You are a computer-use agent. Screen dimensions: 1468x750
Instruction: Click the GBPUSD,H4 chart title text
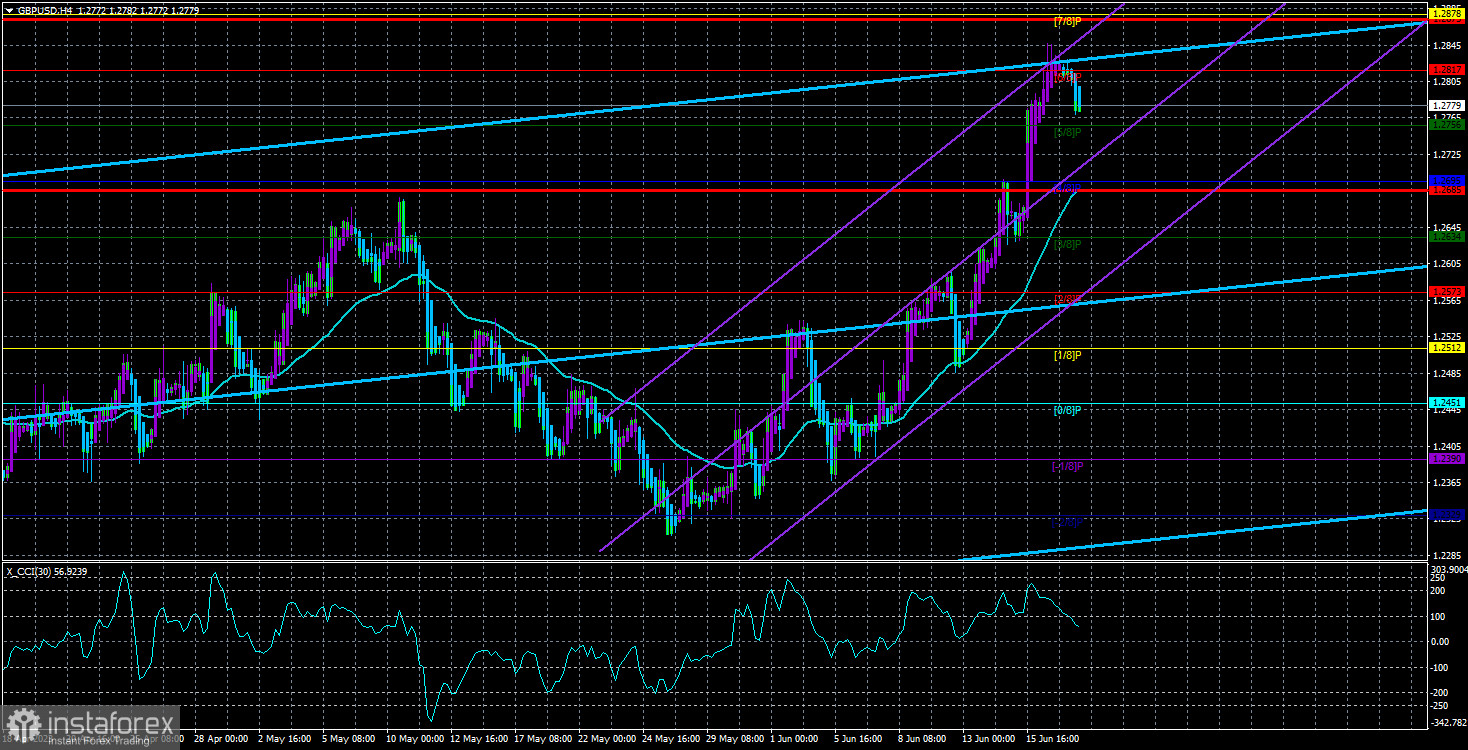(45, 10)
